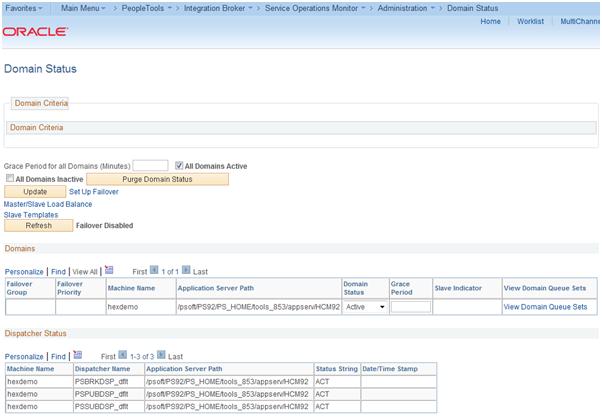Uncheck All Domains Active checkbox
Viewport: 602px width, 420px height.
(x=179, y=165)
